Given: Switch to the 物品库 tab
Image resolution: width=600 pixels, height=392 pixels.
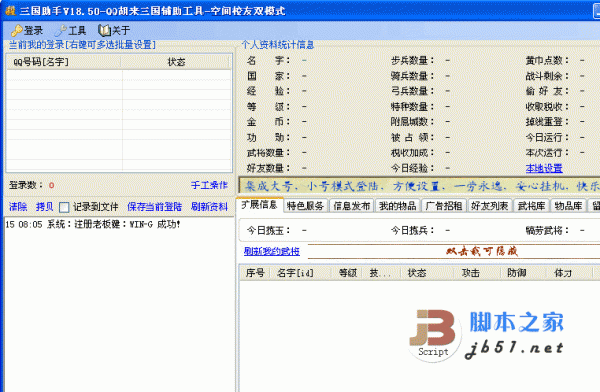Looking at the screenshot, I should (x=568, y=206).
